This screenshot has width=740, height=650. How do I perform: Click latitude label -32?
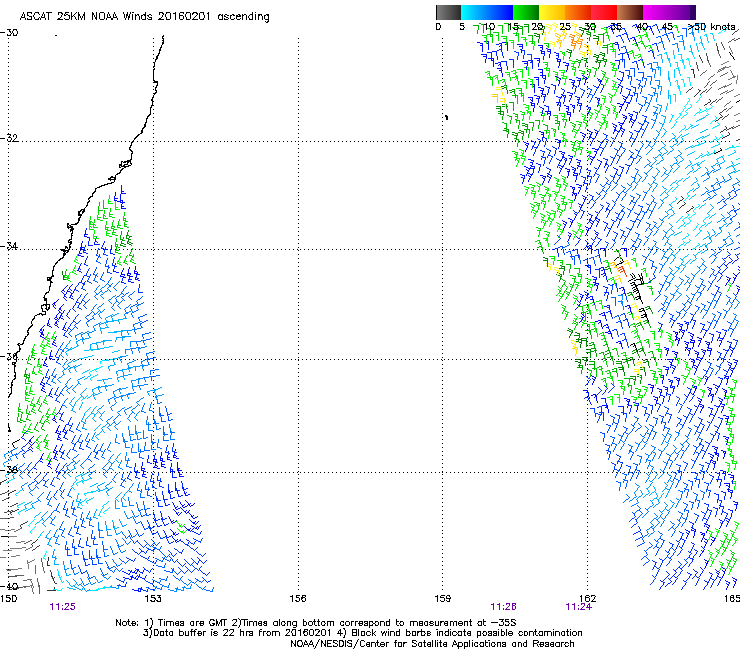pos(9,138)
